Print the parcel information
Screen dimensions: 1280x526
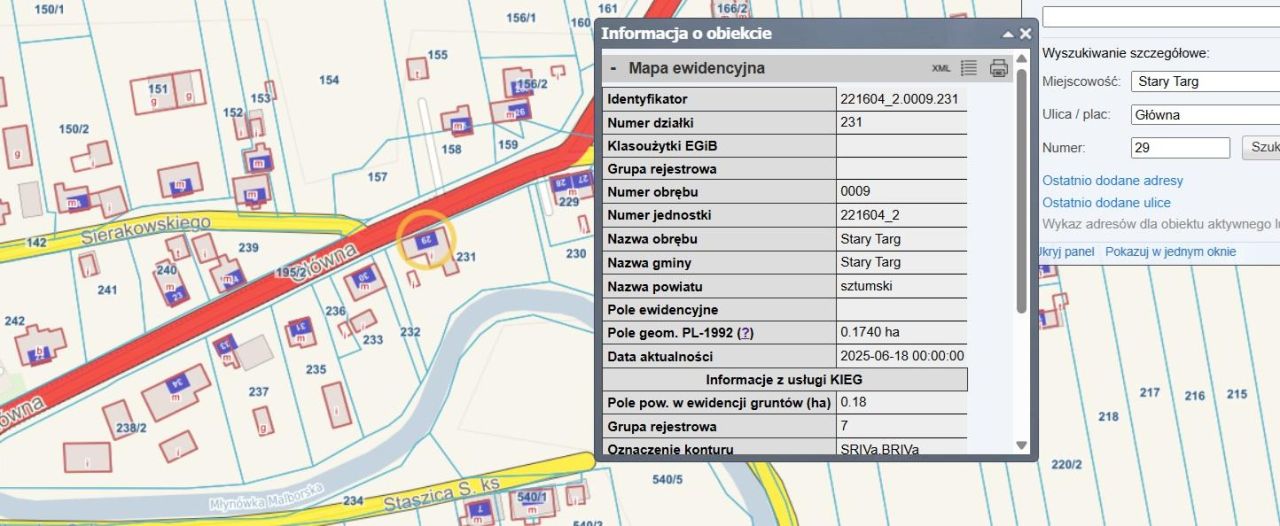[x=998, y=68]
